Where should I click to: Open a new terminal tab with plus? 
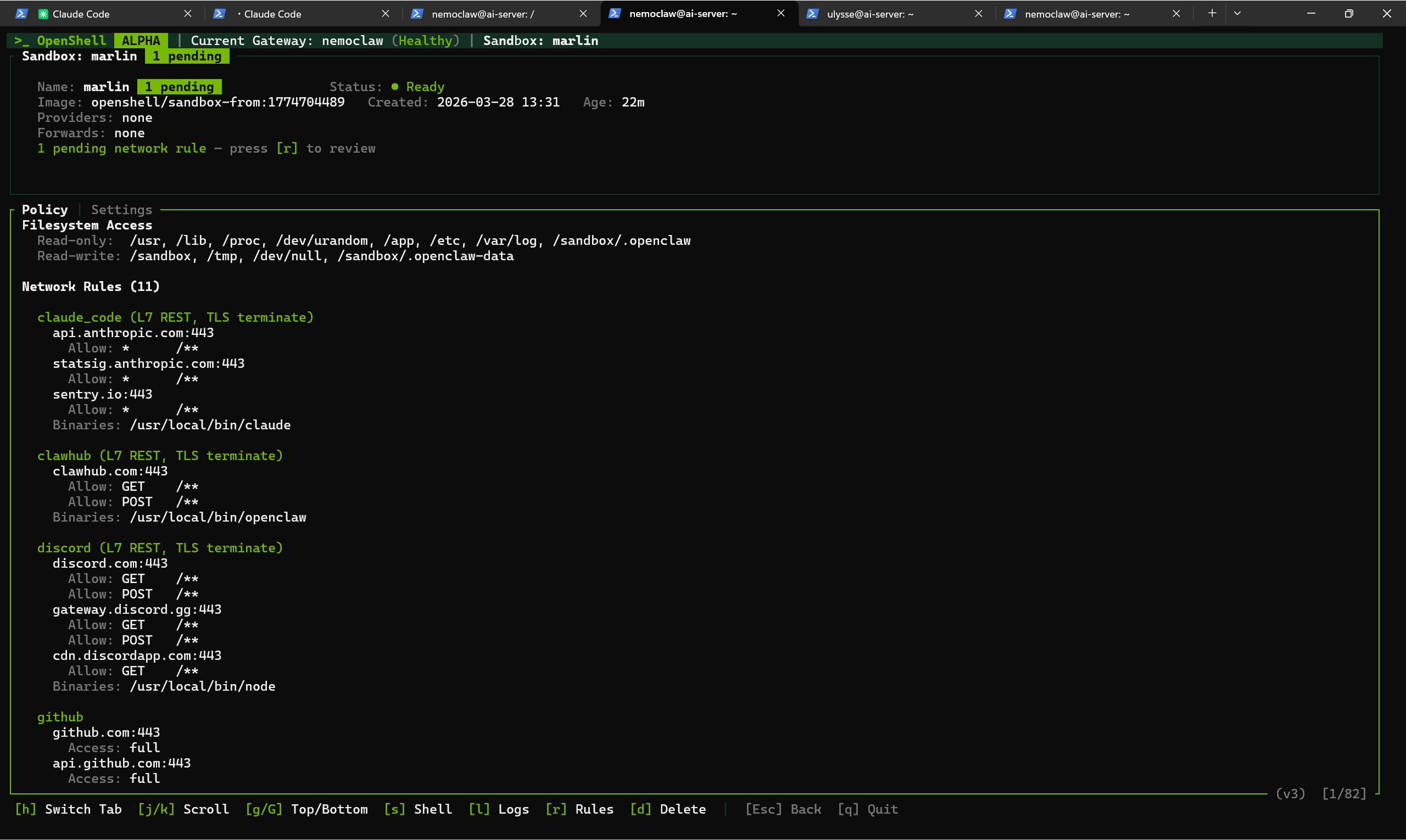tap(1212, 13)
